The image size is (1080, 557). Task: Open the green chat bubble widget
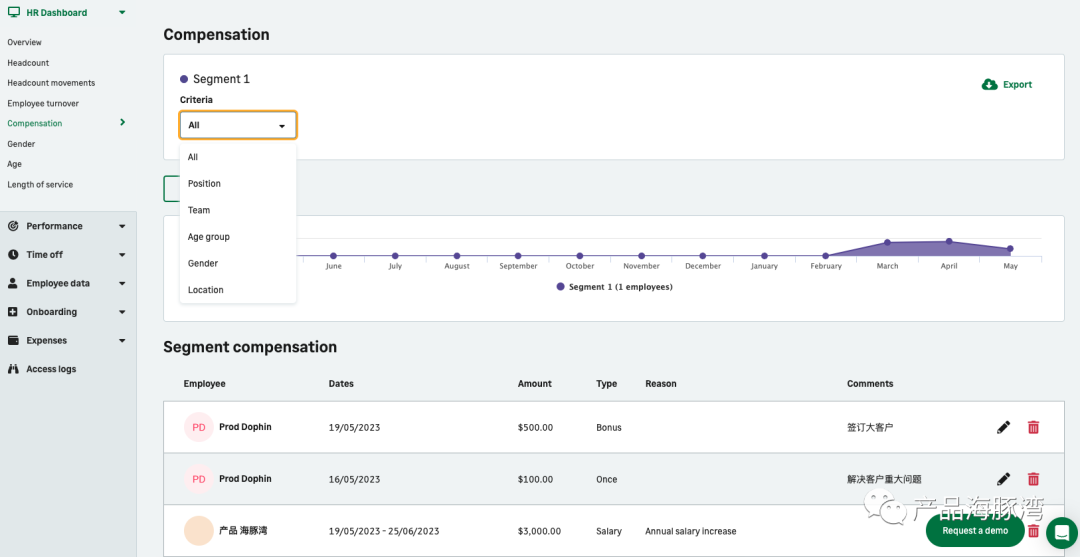1061,531
